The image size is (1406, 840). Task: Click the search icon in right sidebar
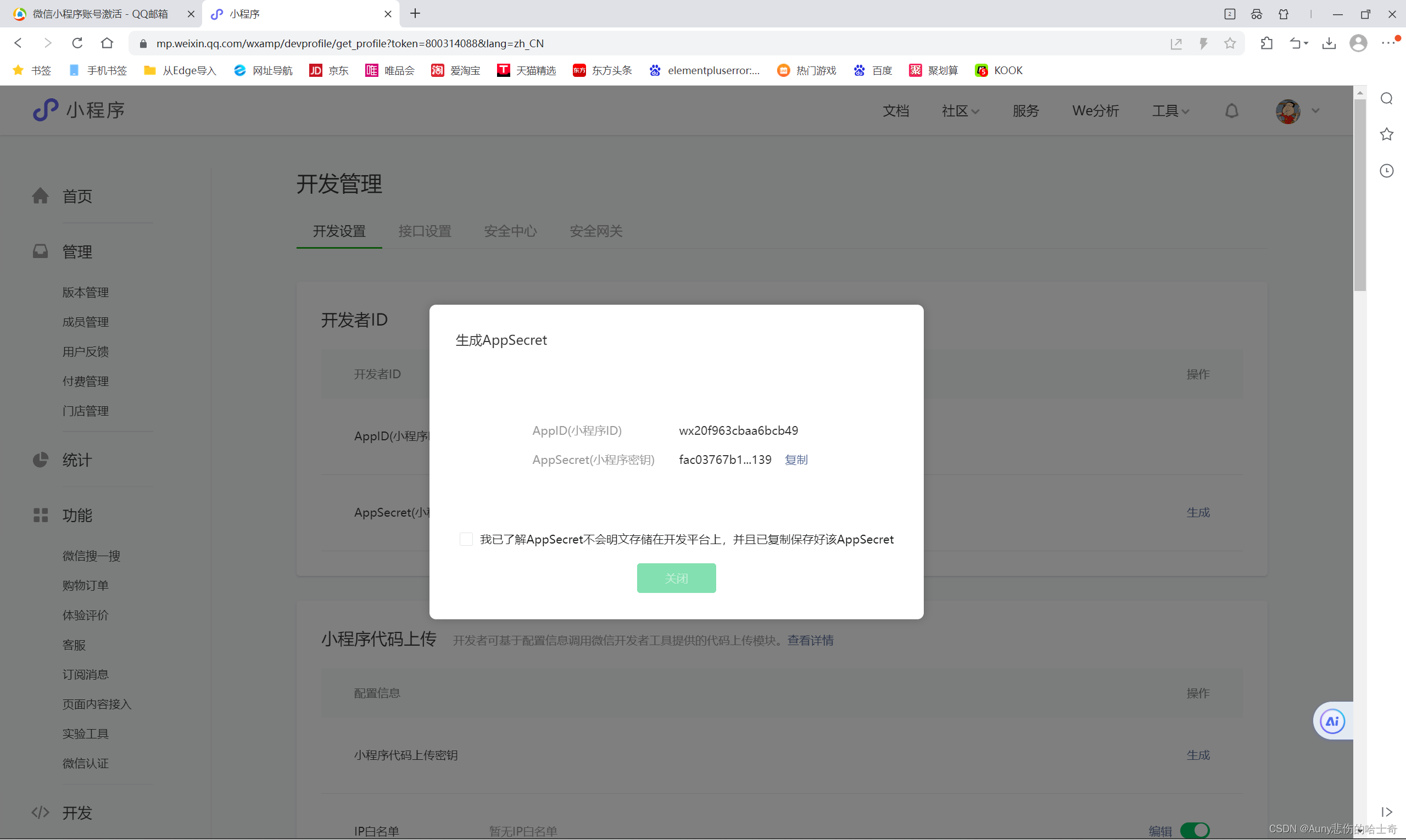click(x=1387, y=98)
